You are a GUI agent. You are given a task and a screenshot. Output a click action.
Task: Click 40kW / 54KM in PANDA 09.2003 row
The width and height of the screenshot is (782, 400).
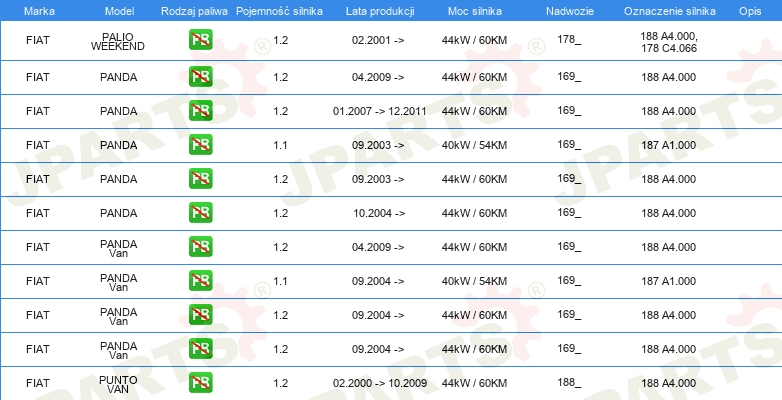[474, 145]
